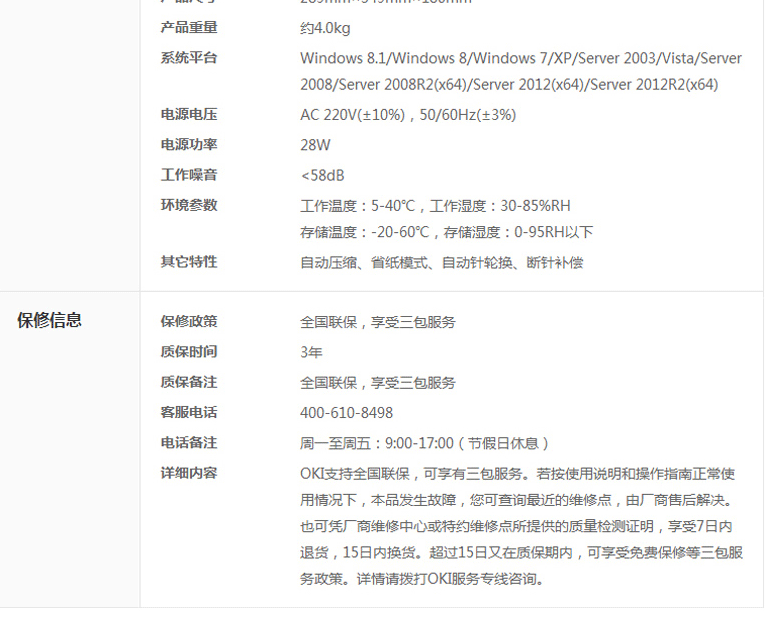Click the 质保备注 label
Screen dimensions: 765x635
click(188, 381)
